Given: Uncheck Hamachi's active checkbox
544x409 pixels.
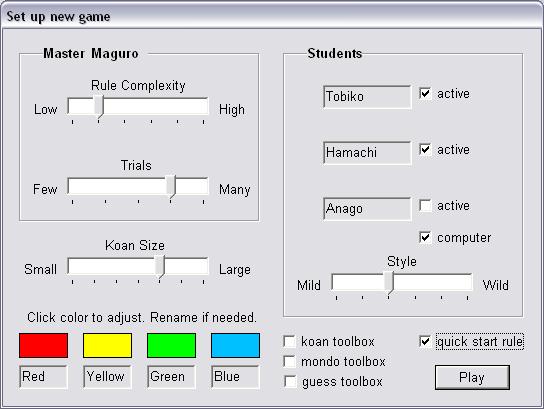Looking at the screenshot, I should click(x=425, y=150).
